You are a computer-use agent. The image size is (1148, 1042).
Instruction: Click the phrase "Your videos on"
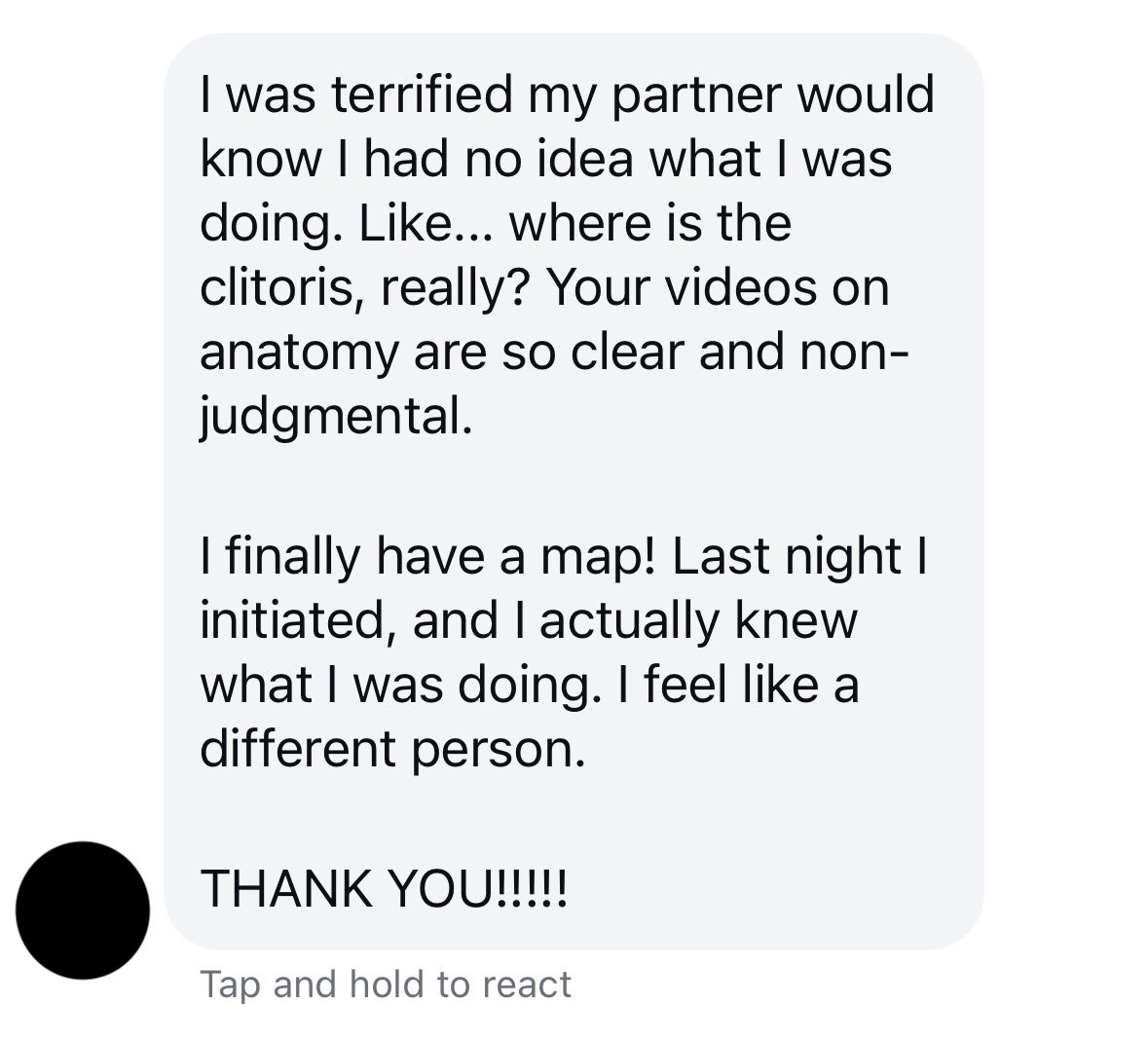click(719, 288)
